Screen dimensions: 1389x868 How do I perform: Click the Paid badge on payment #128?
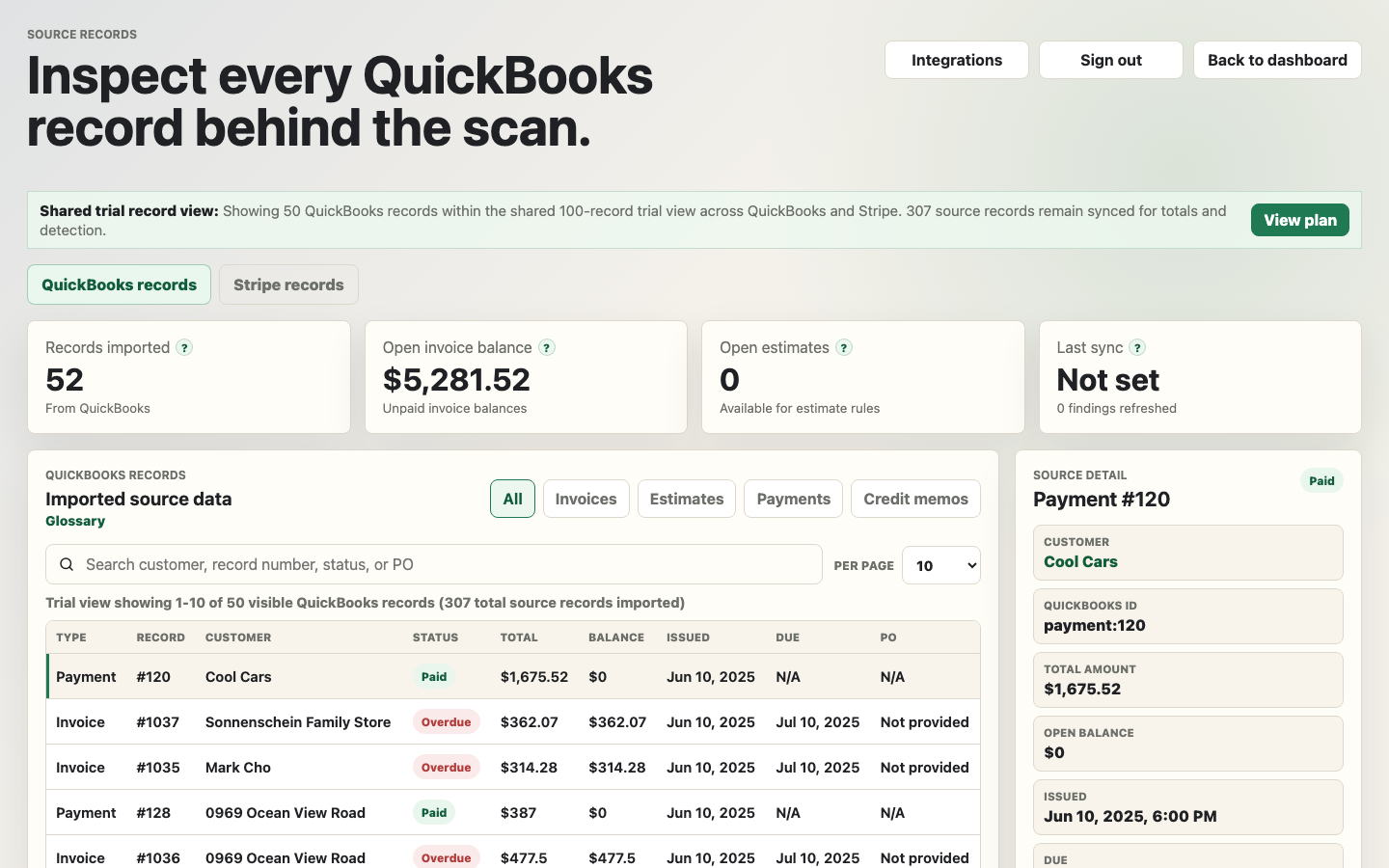[x=434, y=812]
